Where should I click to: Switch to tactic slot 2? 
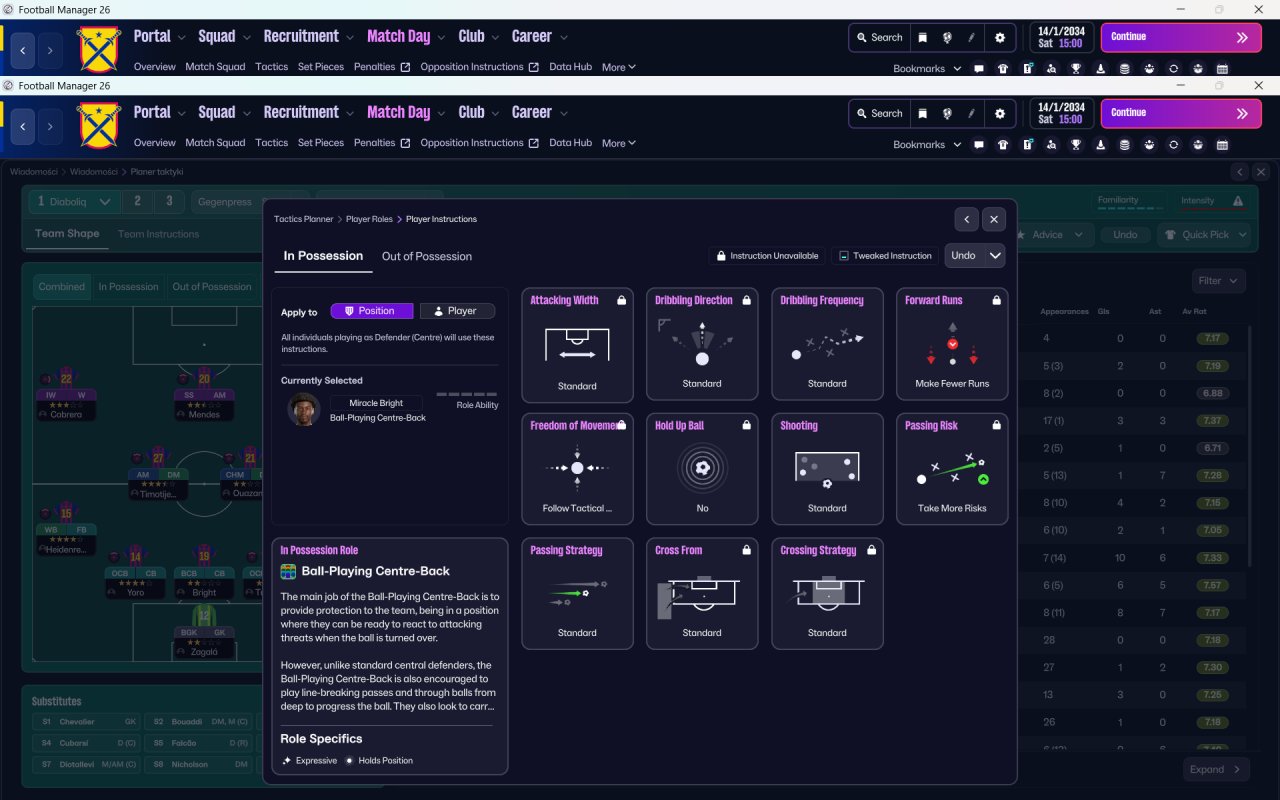pos(137,201)
